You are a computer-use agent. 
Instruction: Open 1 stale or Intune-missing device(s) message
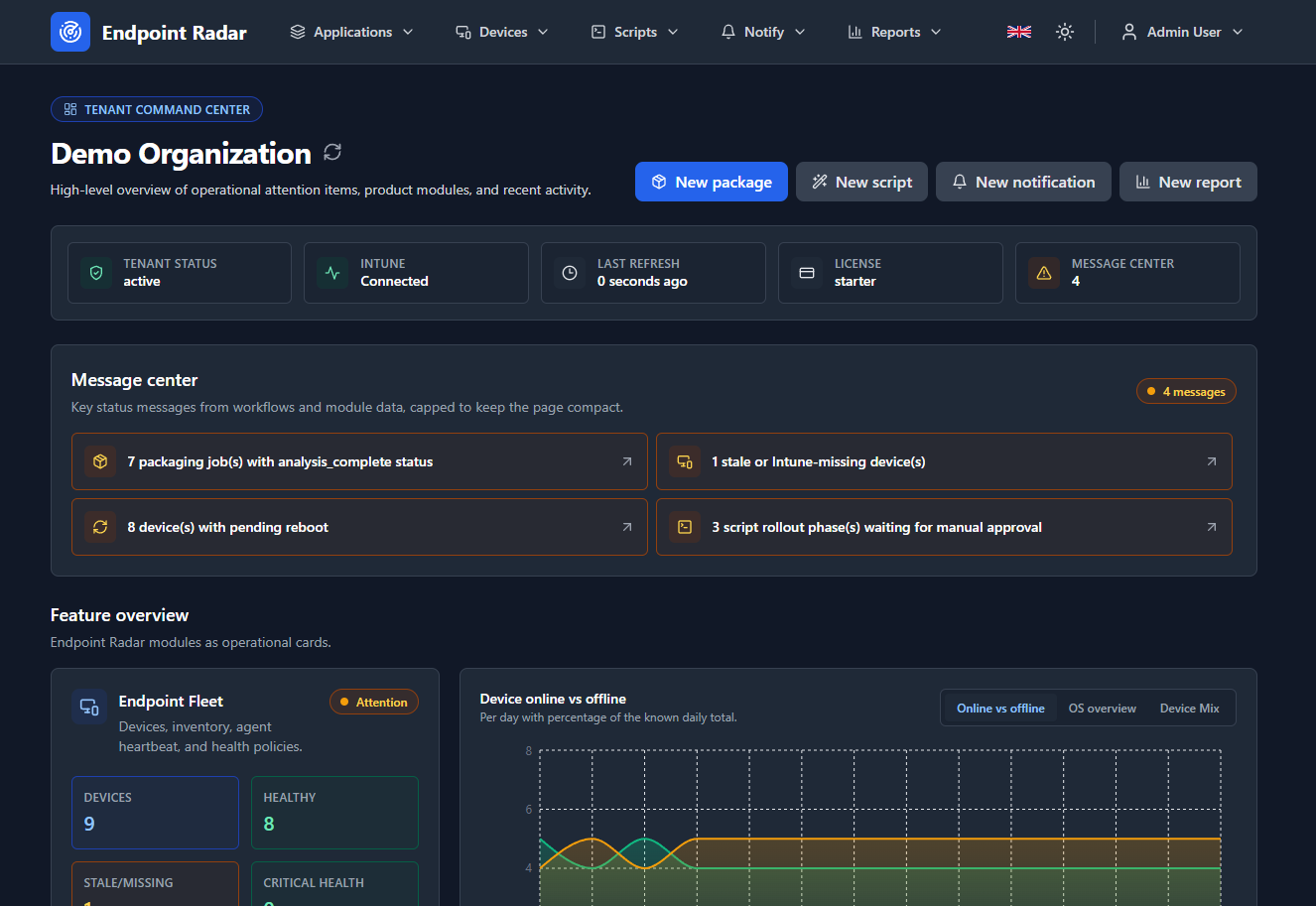[944, 461]
